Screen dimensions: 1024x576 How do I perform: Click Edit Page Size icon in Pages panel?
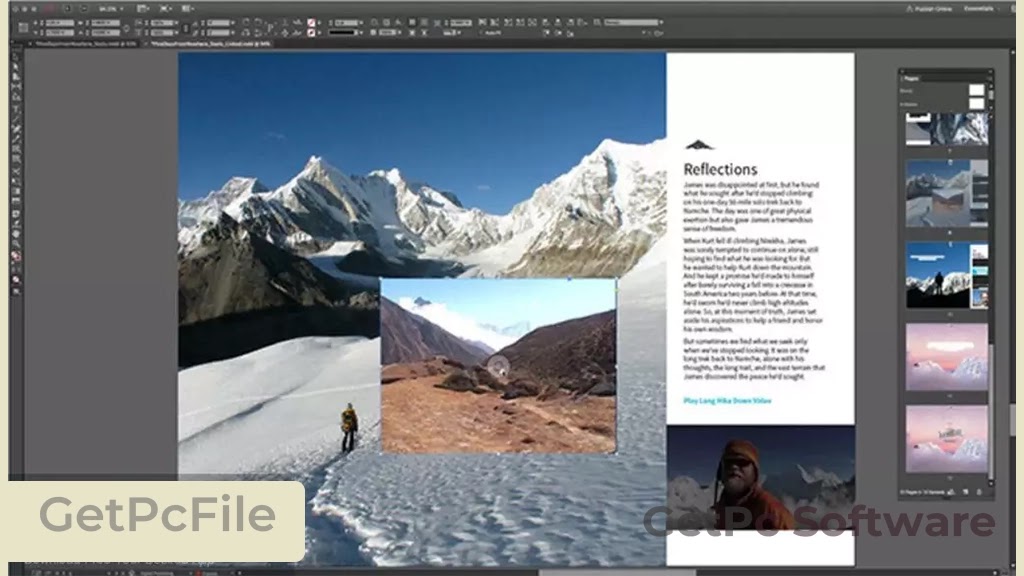point(952,492)
